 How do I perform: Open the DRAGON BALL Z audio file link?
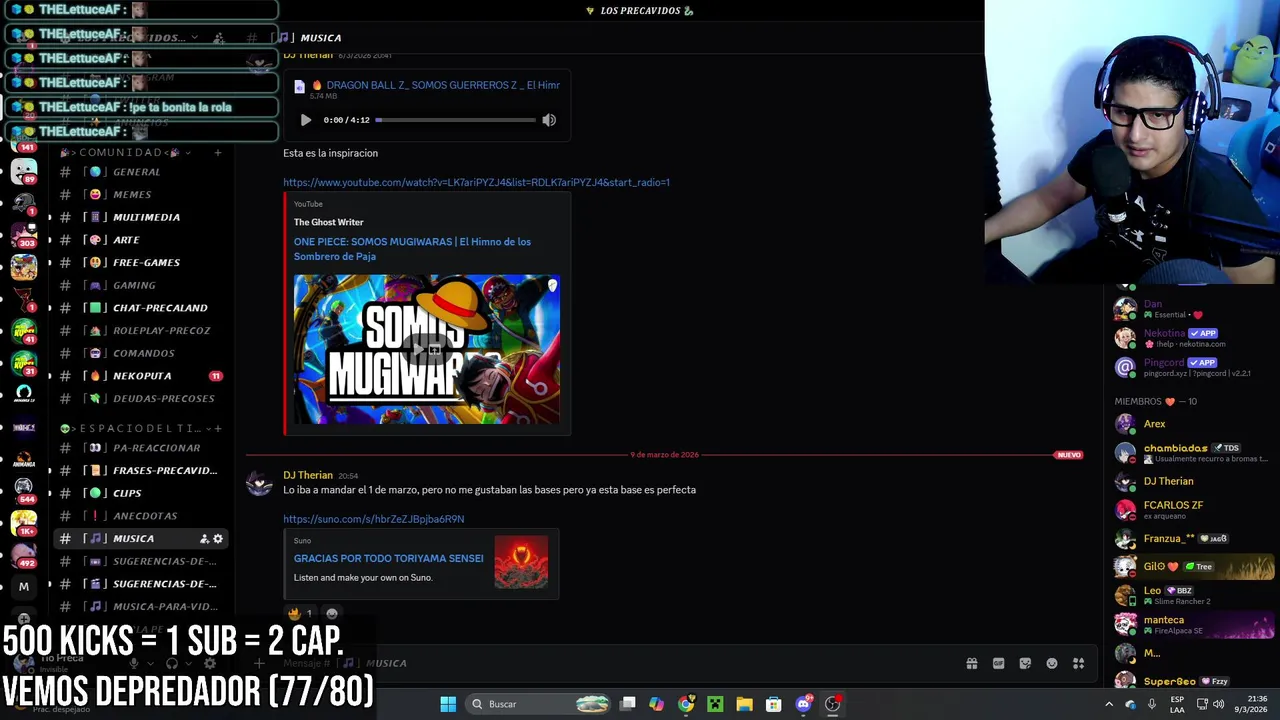pyautogui.click(x=443, y=85)
